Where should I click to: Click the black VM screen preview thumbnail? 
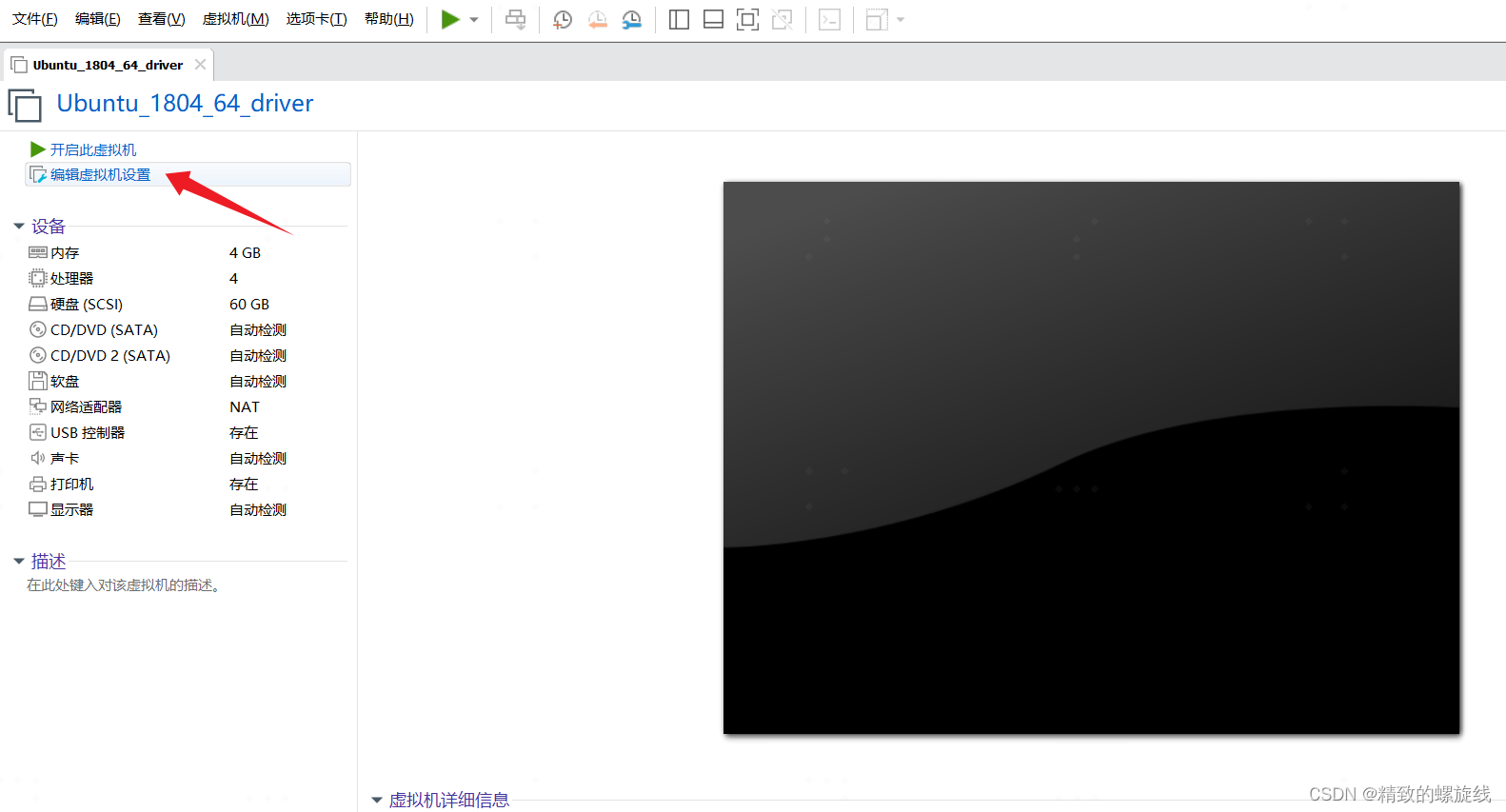tap(1091, 457)
